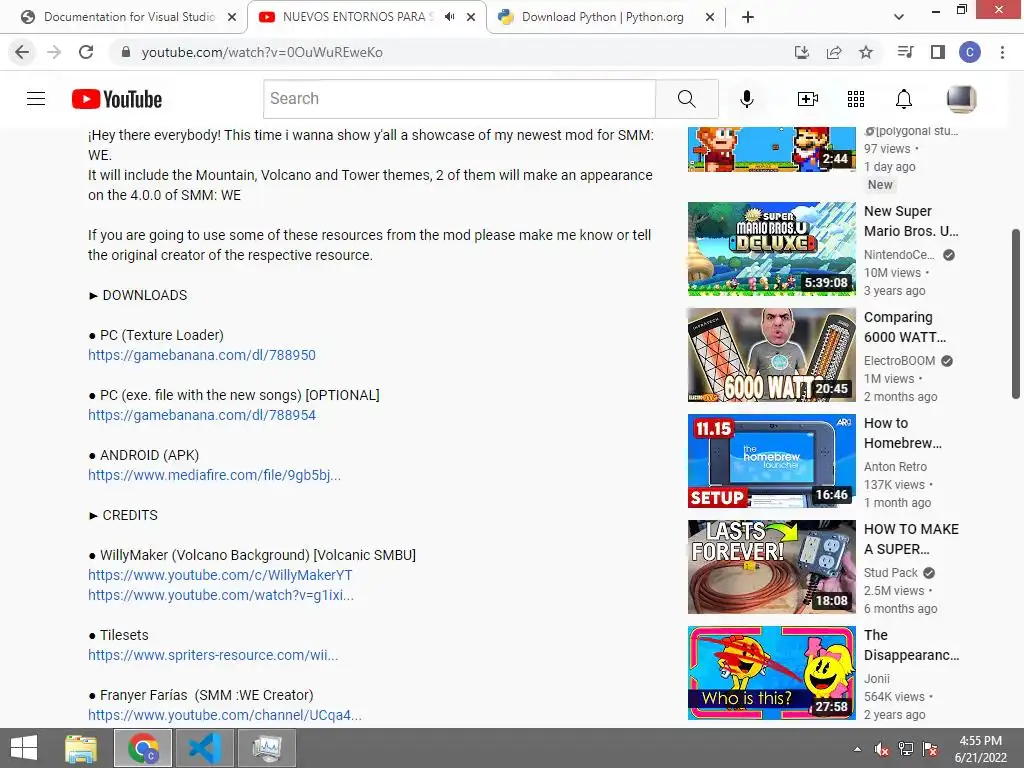Open New Super Mario Bros. U Deluxe thumbnail

(x=771, y=249)
